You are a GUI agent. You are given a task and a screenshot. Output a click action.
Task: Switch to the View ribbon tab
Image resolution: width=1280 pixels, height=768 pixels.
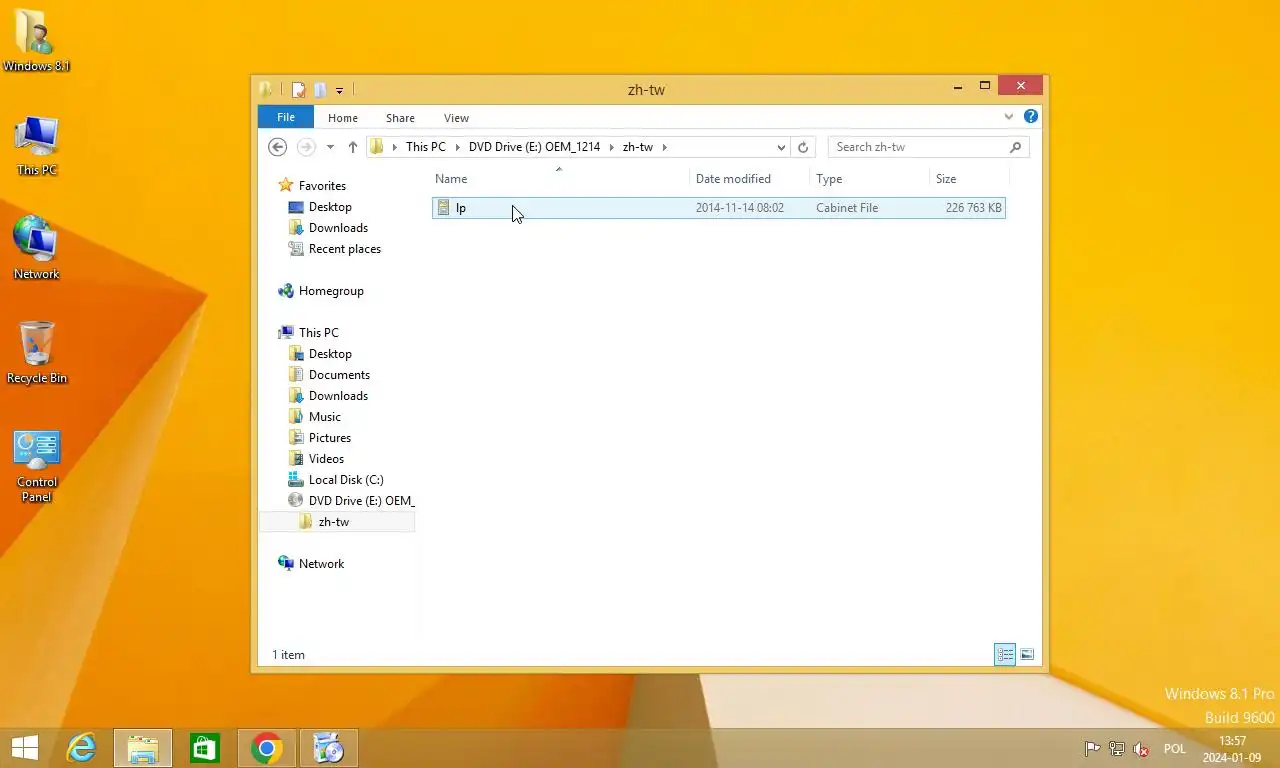click(x=456, y=118)
